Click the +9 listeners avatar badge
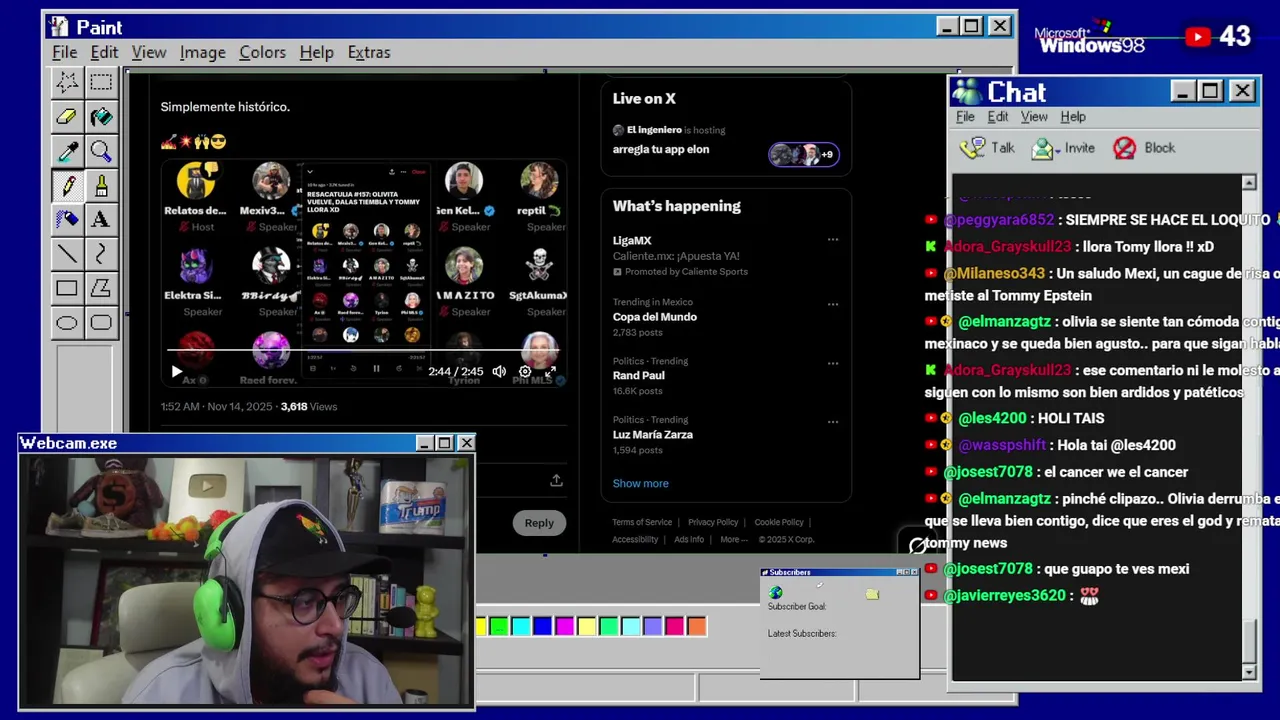Image resolution: width=1280 pixels, height=720 pixels. 826,154
